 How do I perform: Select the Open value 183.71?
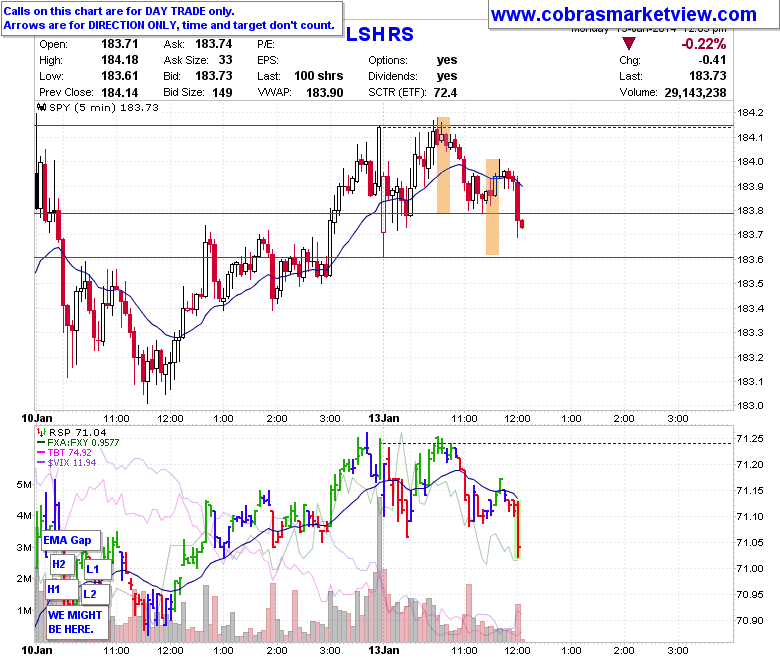(119, 44)
